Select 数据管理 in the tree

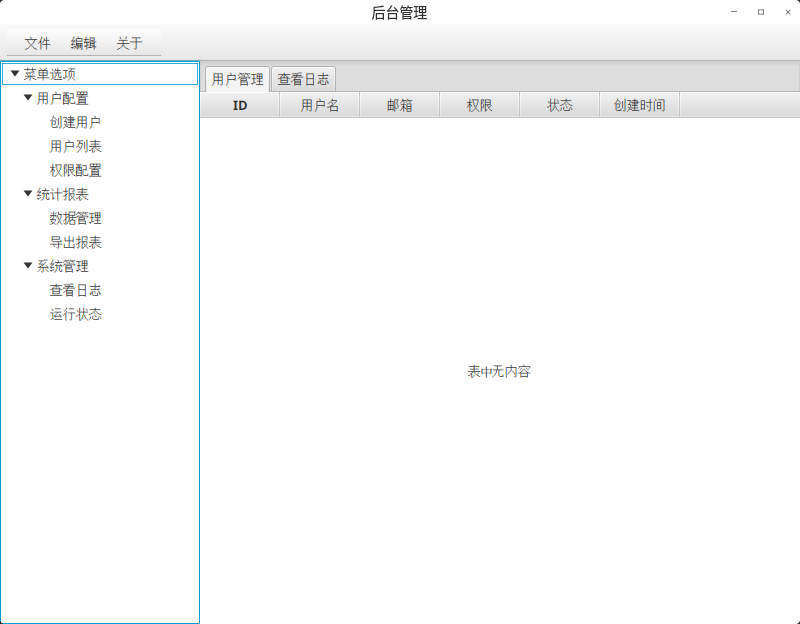coord(76,218)
